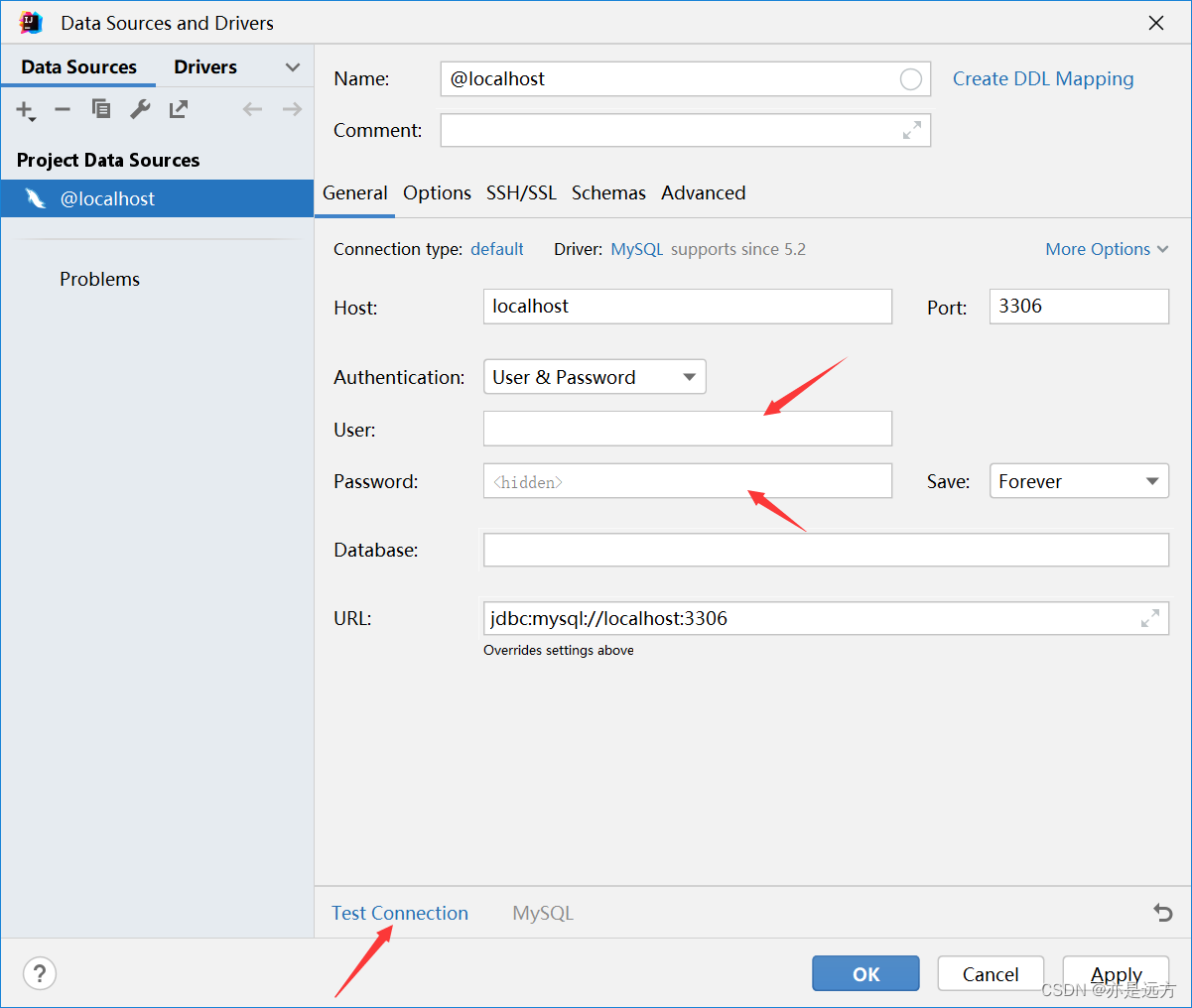
Task: Click the MySQL dolphin icon for @localhost
Action: click(36, 198)
